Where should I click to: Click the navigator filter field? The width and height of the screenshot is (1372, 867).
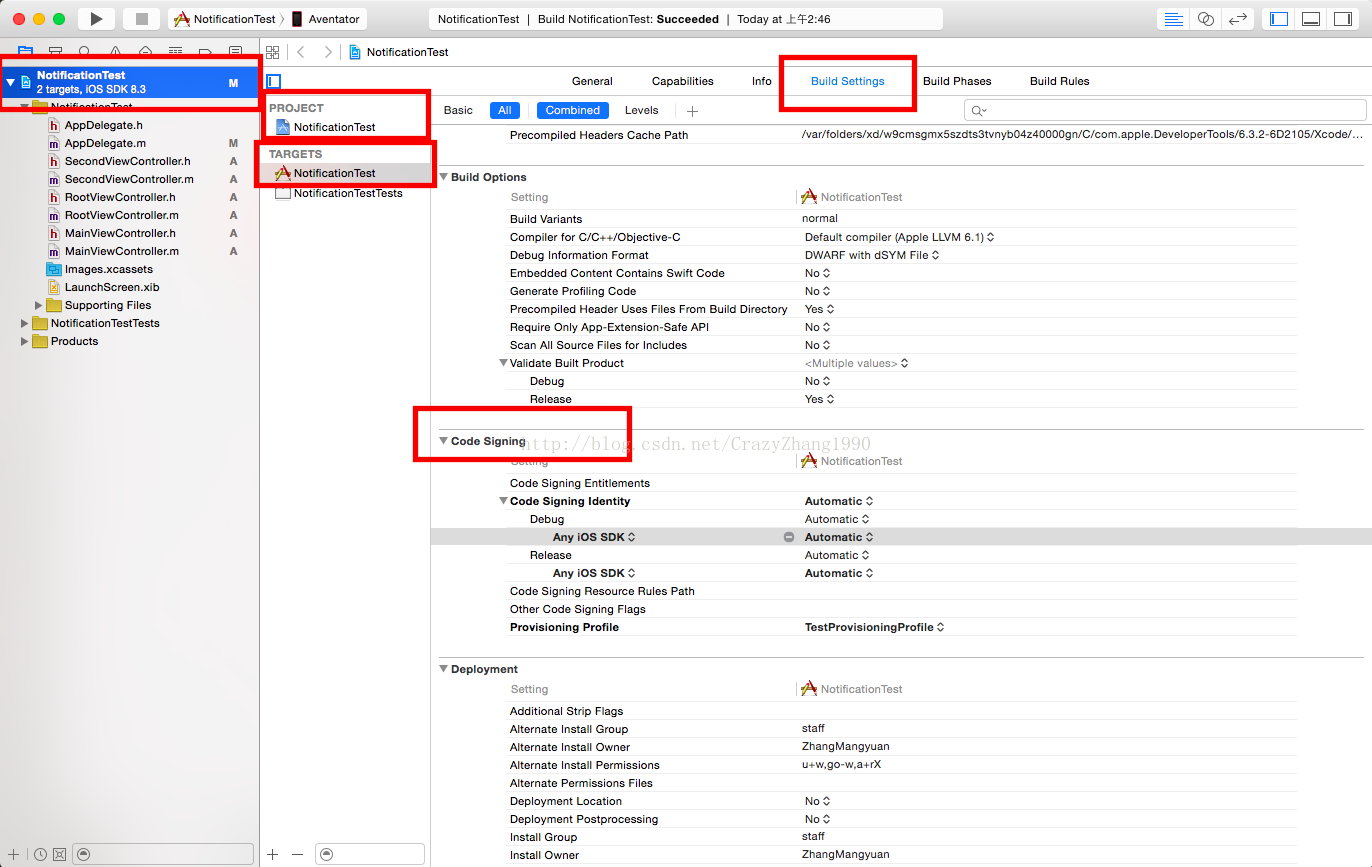pos(163,854)
